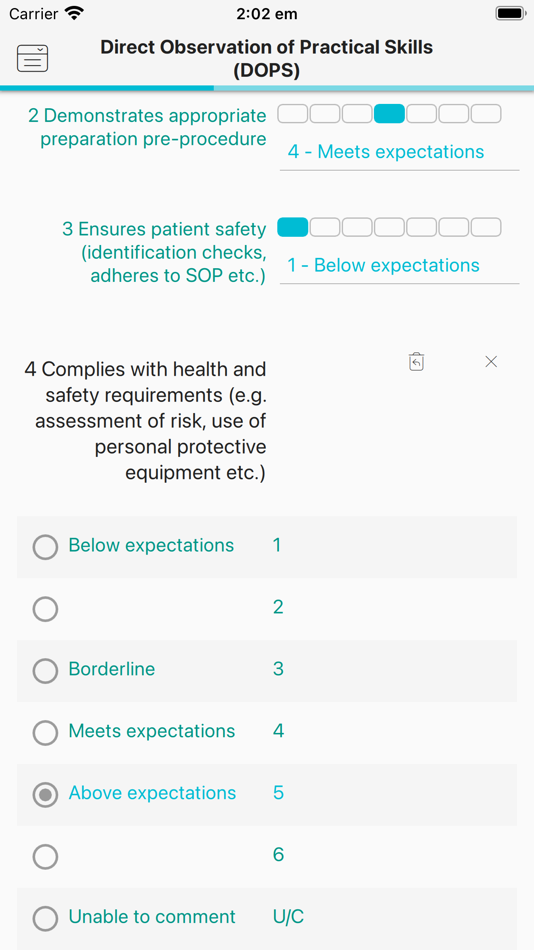Select Meets expectations radio button
The height and width of the screenshot is (950, 534).
[x=45, y=732]
